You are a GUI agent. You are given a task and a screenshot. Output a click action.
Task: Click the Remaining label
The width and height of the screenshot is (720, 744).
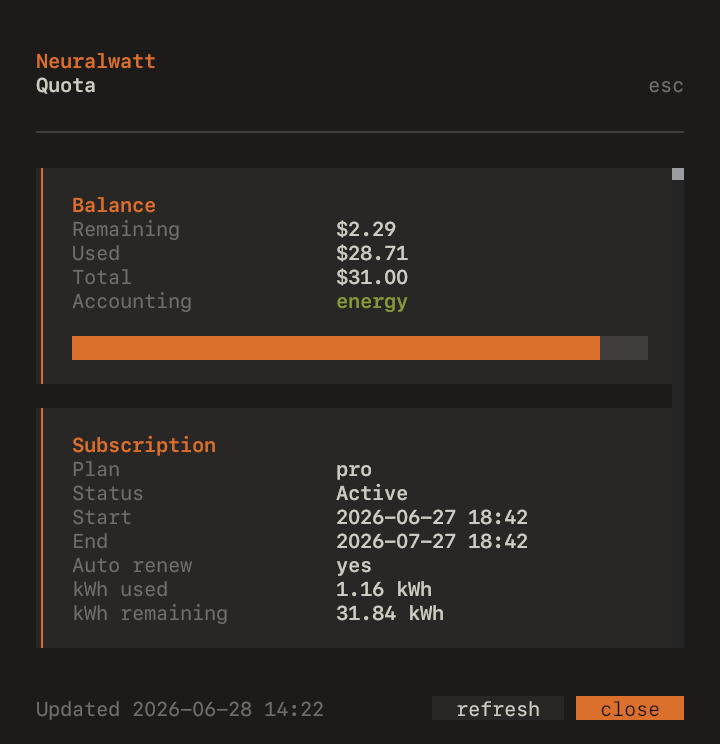pos(126,230)
